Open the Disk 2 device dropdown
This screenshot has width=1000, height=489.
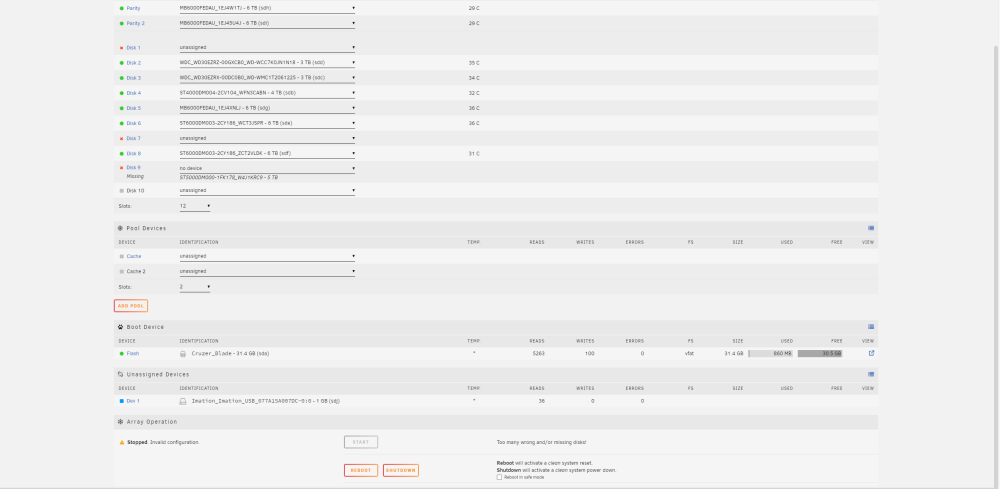click(267, 63)
